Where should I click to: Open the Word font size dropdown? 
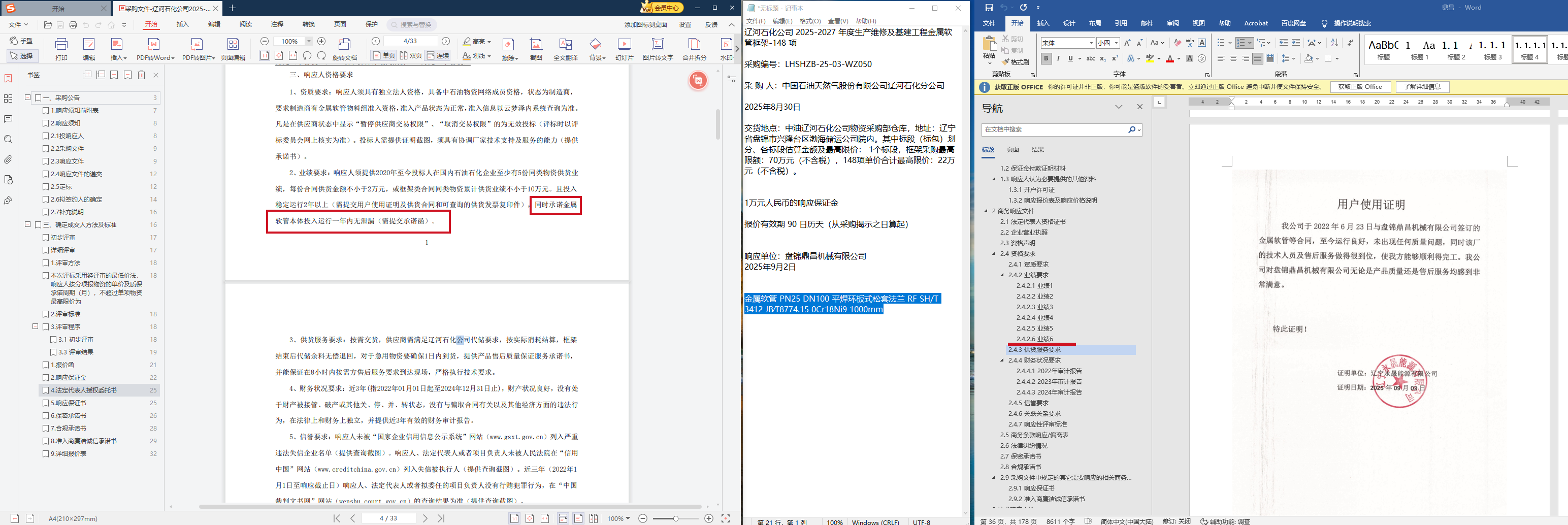[x=1116, y=43]
